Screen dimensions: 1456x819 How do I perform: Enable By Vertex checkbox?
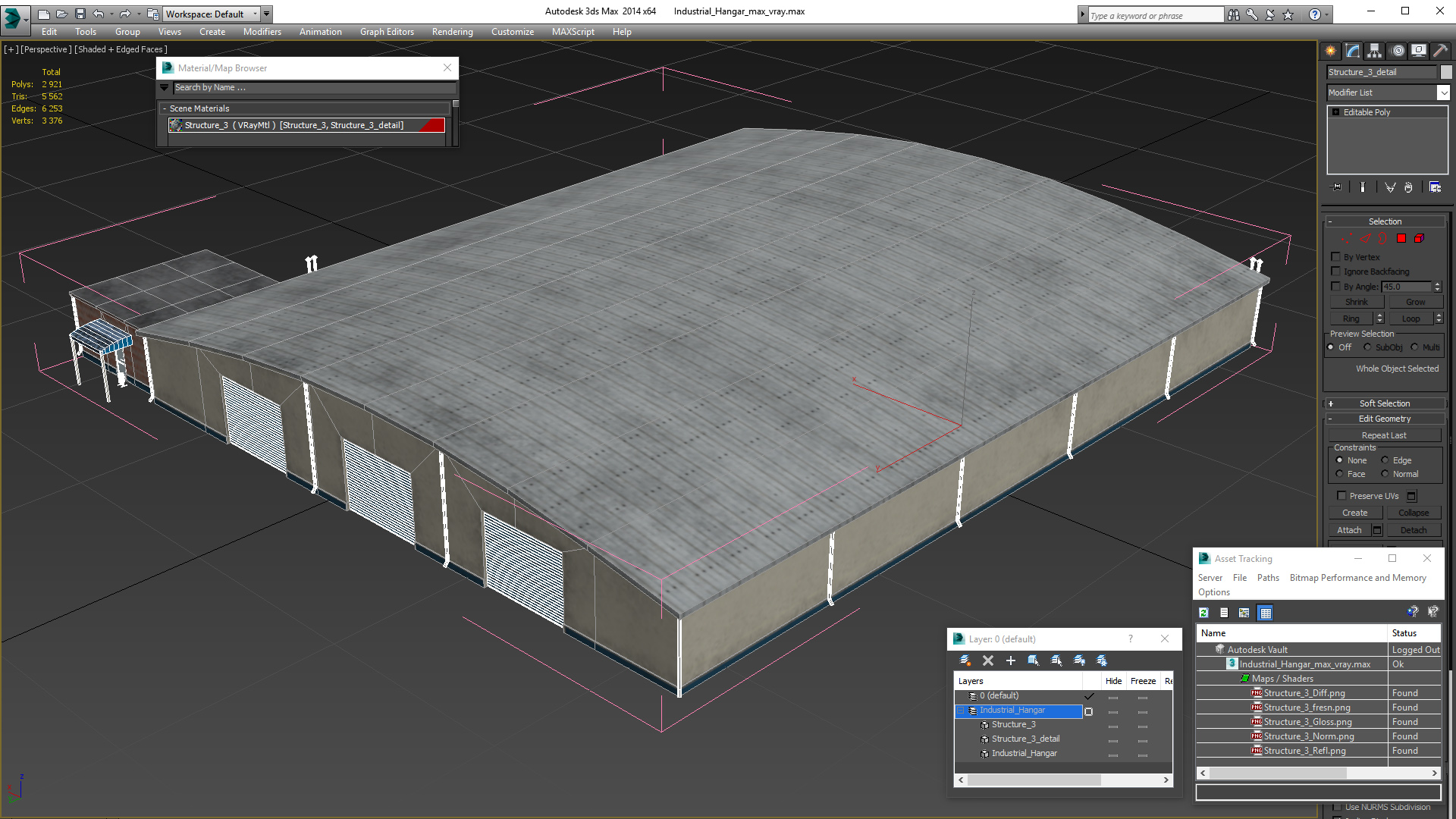tap(1336, 257)
